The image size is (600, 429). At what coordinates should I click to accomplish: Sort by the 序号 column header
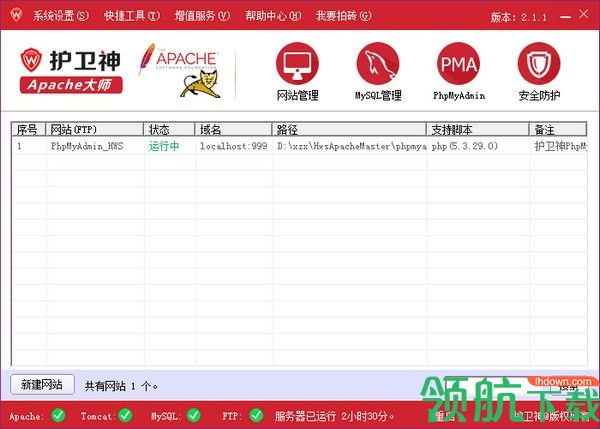pos(28,129)
